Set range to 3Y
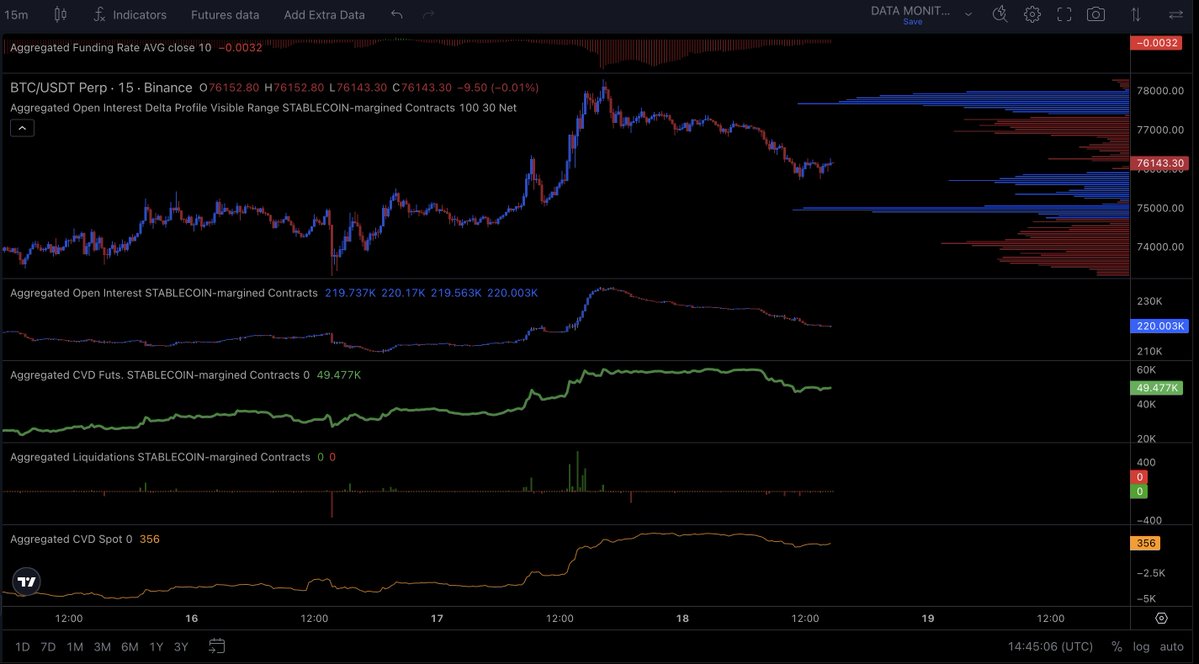1199x664 pixels. click(x=181, y=647)
